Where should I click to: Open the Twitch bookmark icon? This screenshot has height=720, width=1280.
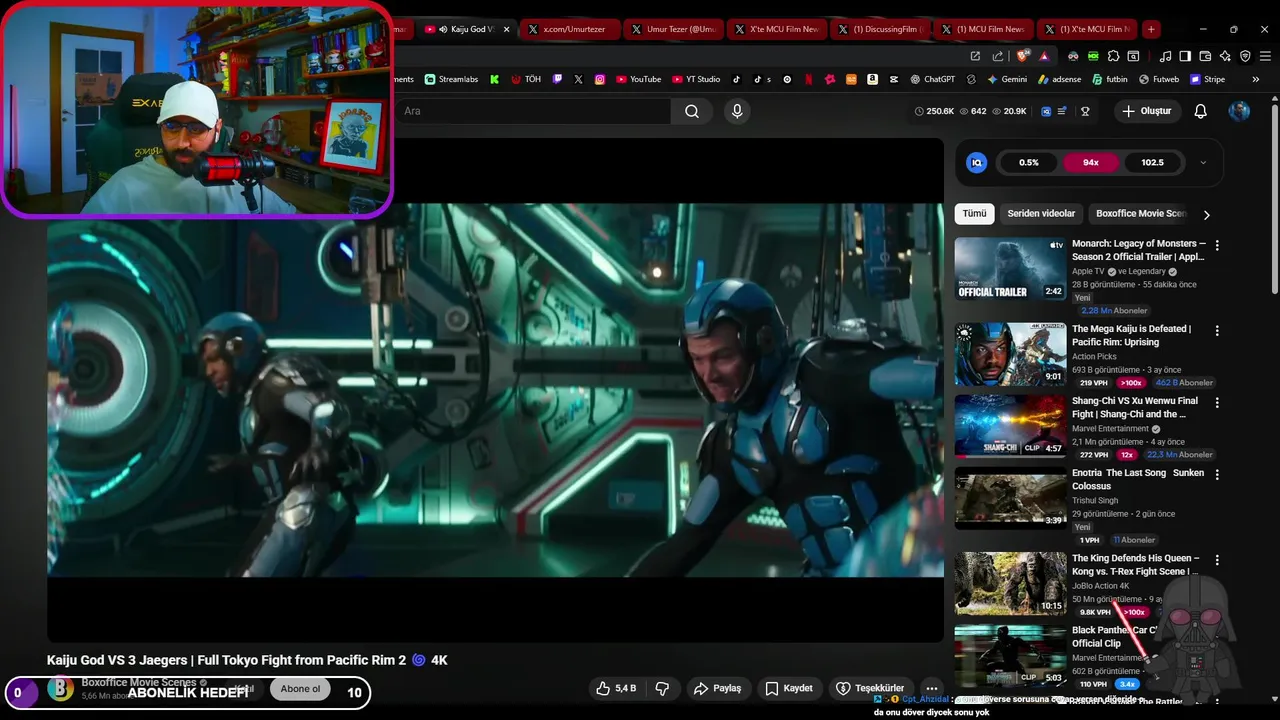pyautogui.click(x=557, y=79)
